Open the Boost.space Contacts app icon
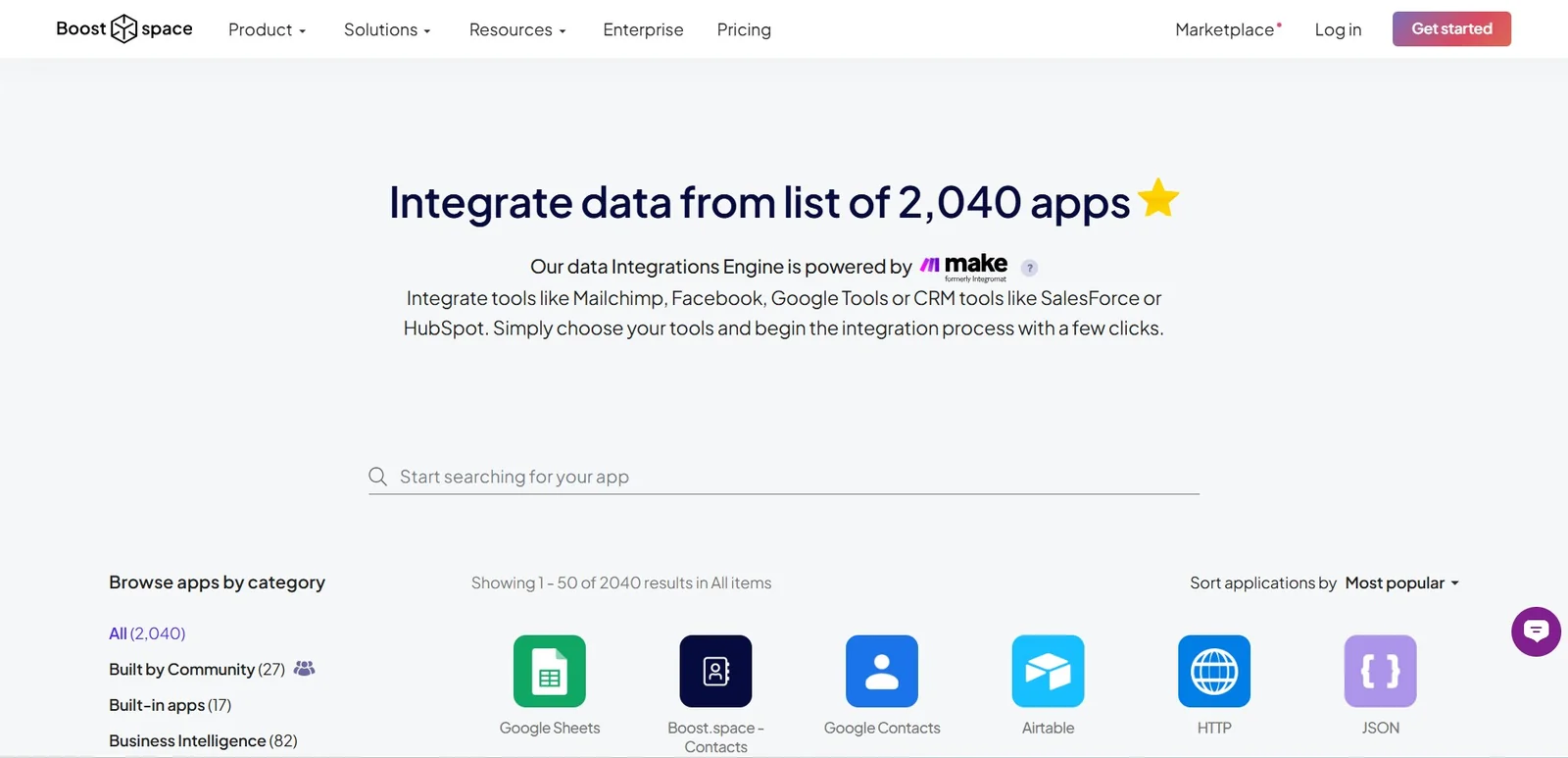Viewport: 1568px width, 758px height. [x=716, y=671]
